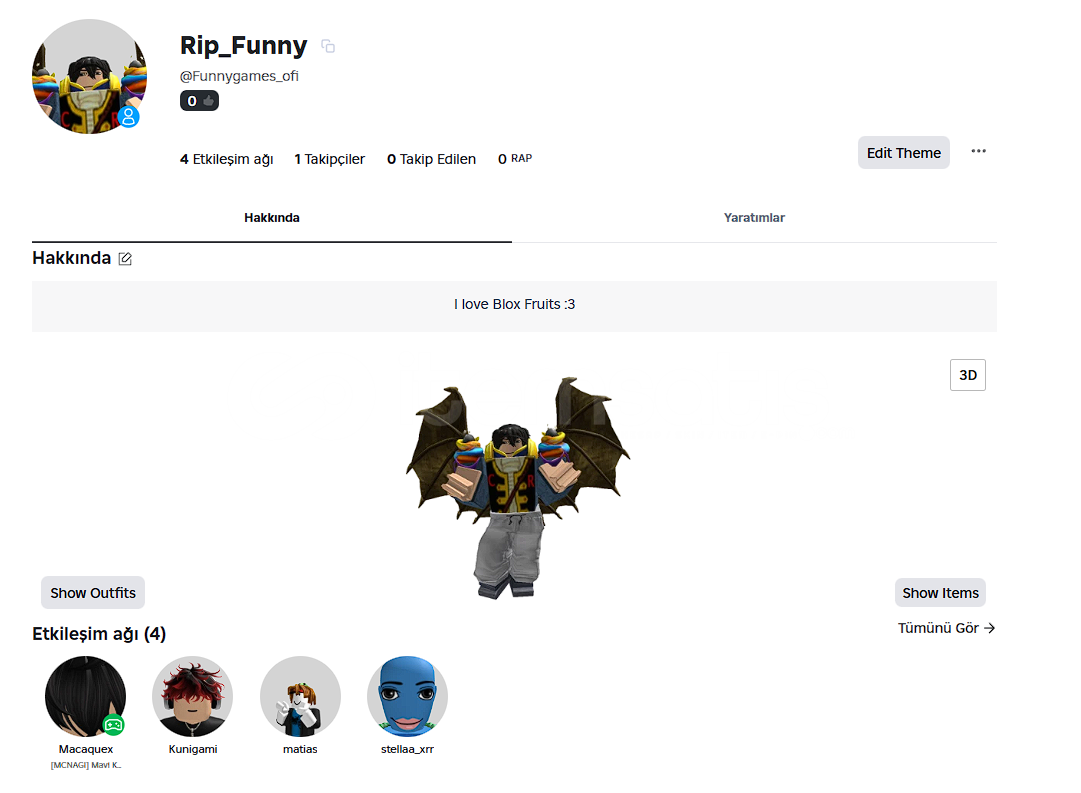Open the three-dot more options menu

(x=978, y=151)
